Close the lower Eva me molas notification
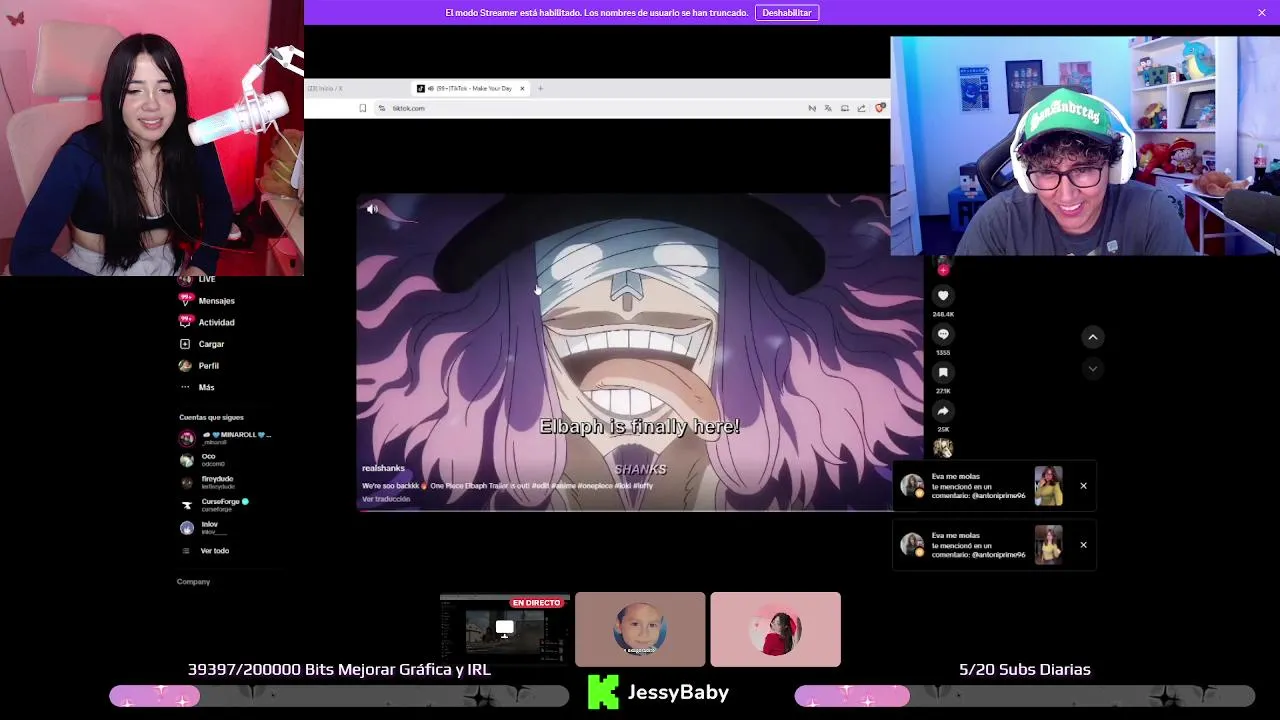 coord(1083,545)
